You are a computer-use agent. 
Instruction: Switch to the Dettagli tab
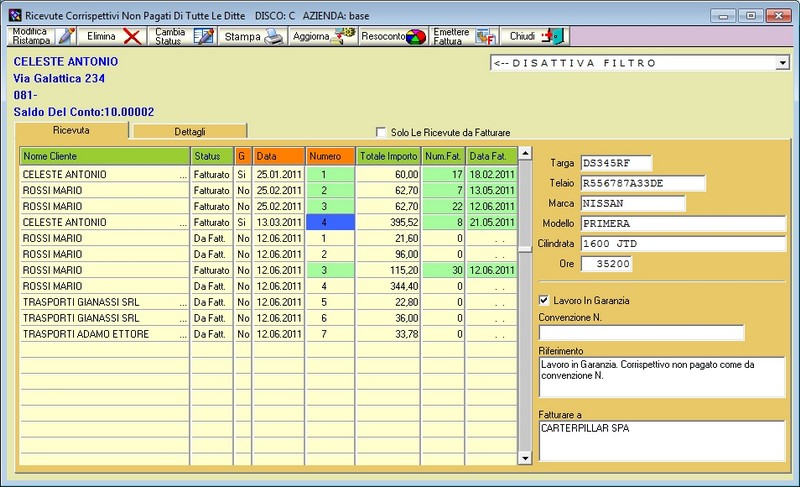coord(190,132)
